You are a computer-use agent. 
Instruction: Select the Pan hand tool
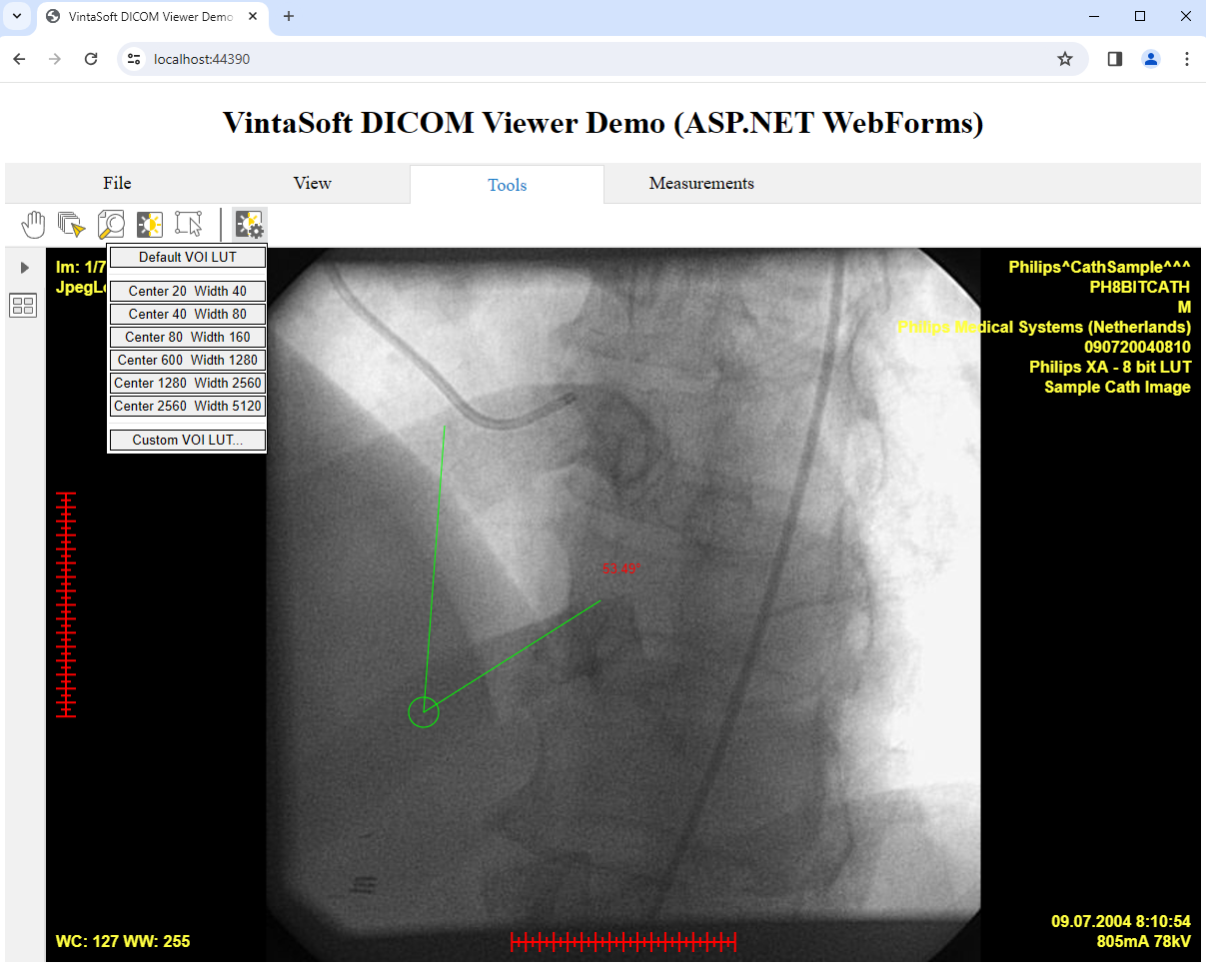pyautogui.click(x=33, y=225)
